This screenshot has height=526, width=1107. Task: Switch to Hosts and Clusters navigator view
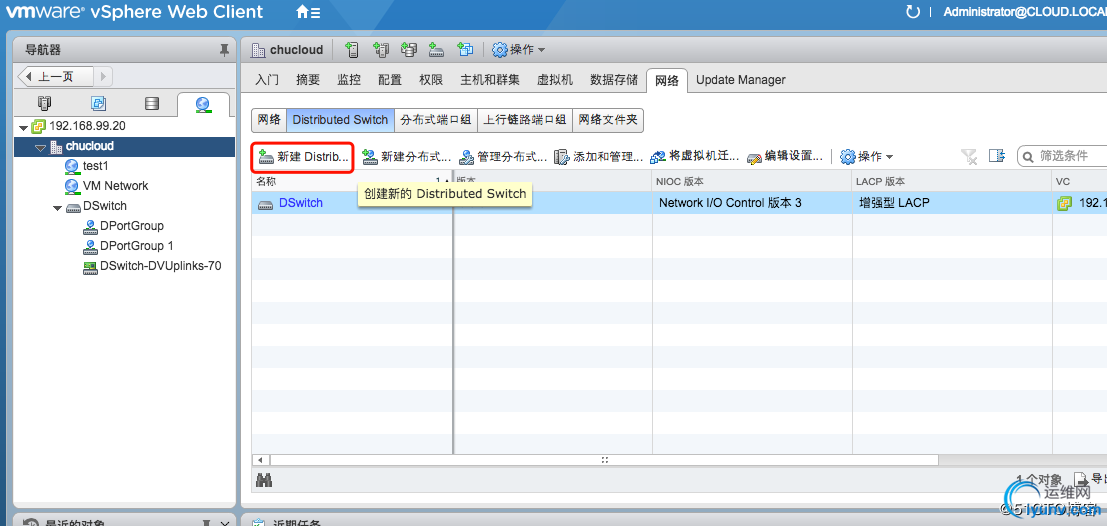pyautogui.click(x=44, y=104)
